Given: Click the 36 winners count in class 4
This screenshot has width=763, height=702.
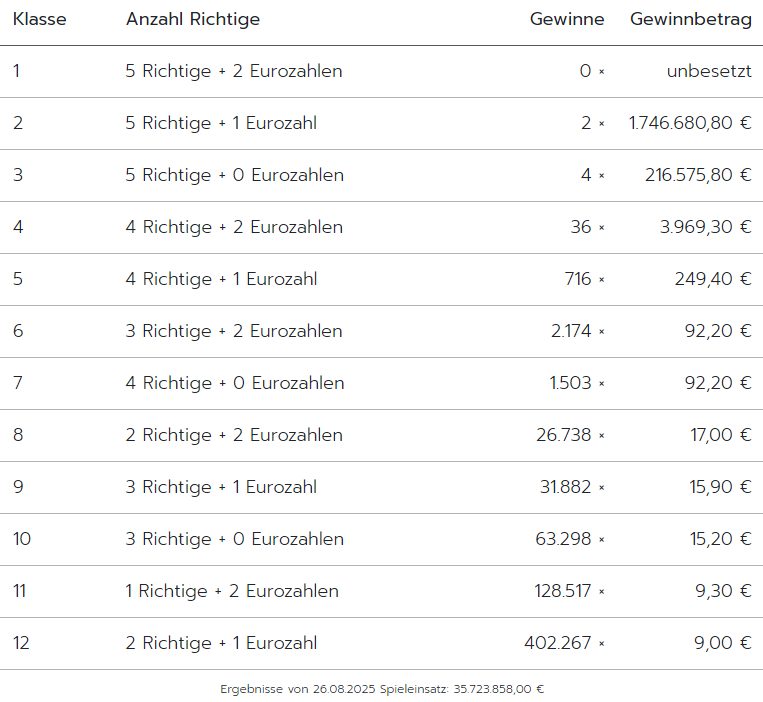Looking at the screenshot, I should tap(581, 227).
